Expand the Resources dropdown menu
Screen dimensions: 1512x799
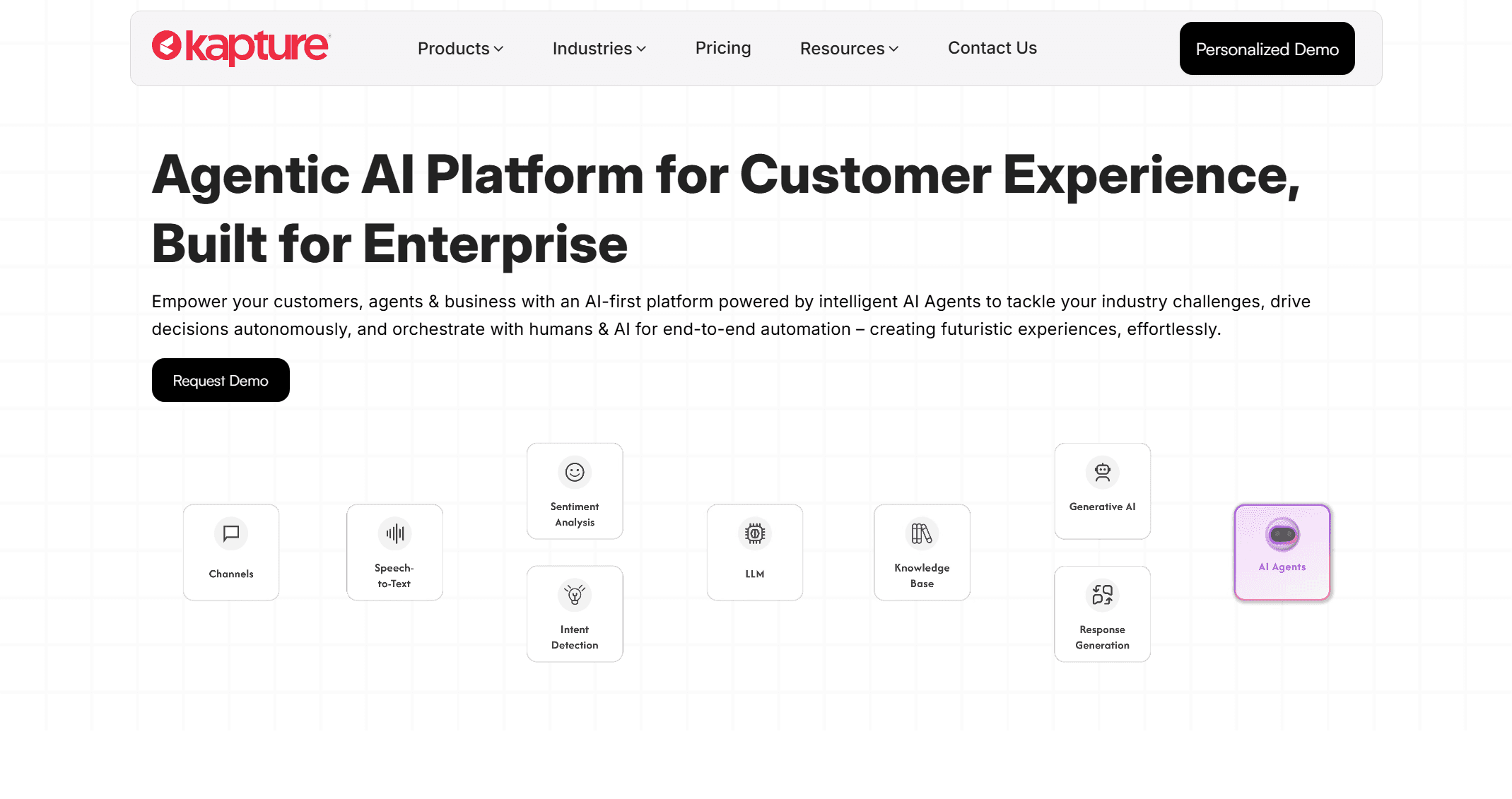849,49
